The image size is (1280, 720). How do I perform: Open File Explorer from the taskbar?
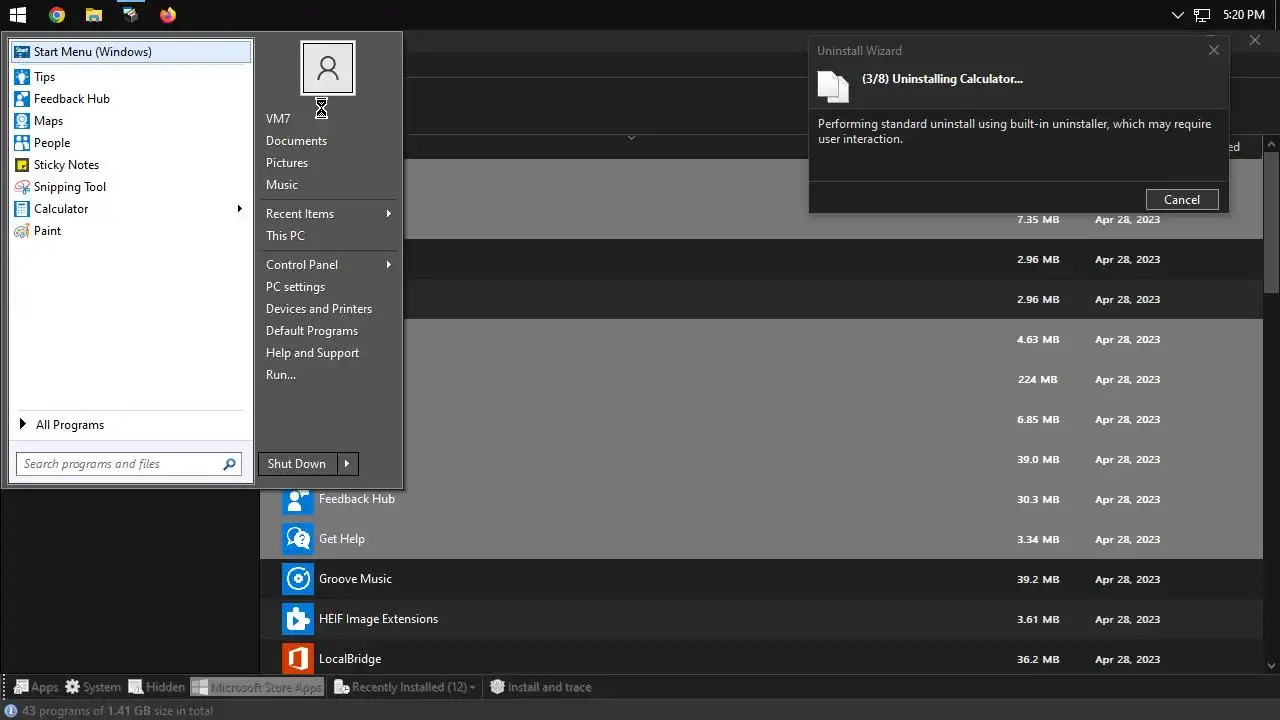pyautogui.click(x=94, y=15)
